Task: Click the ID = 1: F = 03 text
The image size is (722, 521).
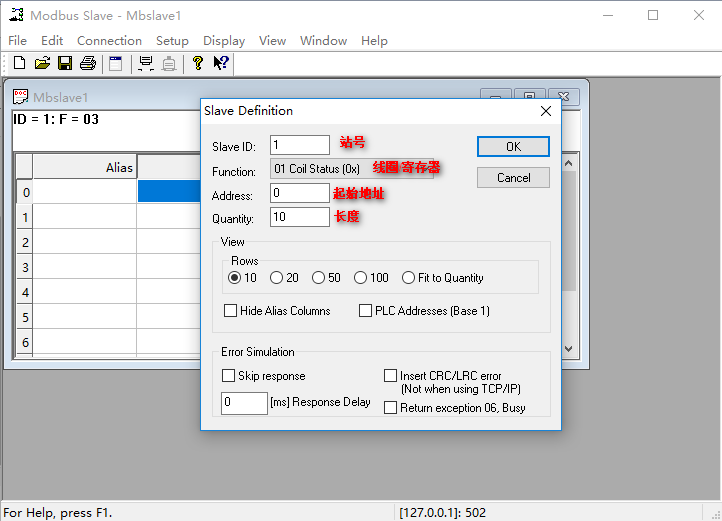Action: click(x=56, y=119)
